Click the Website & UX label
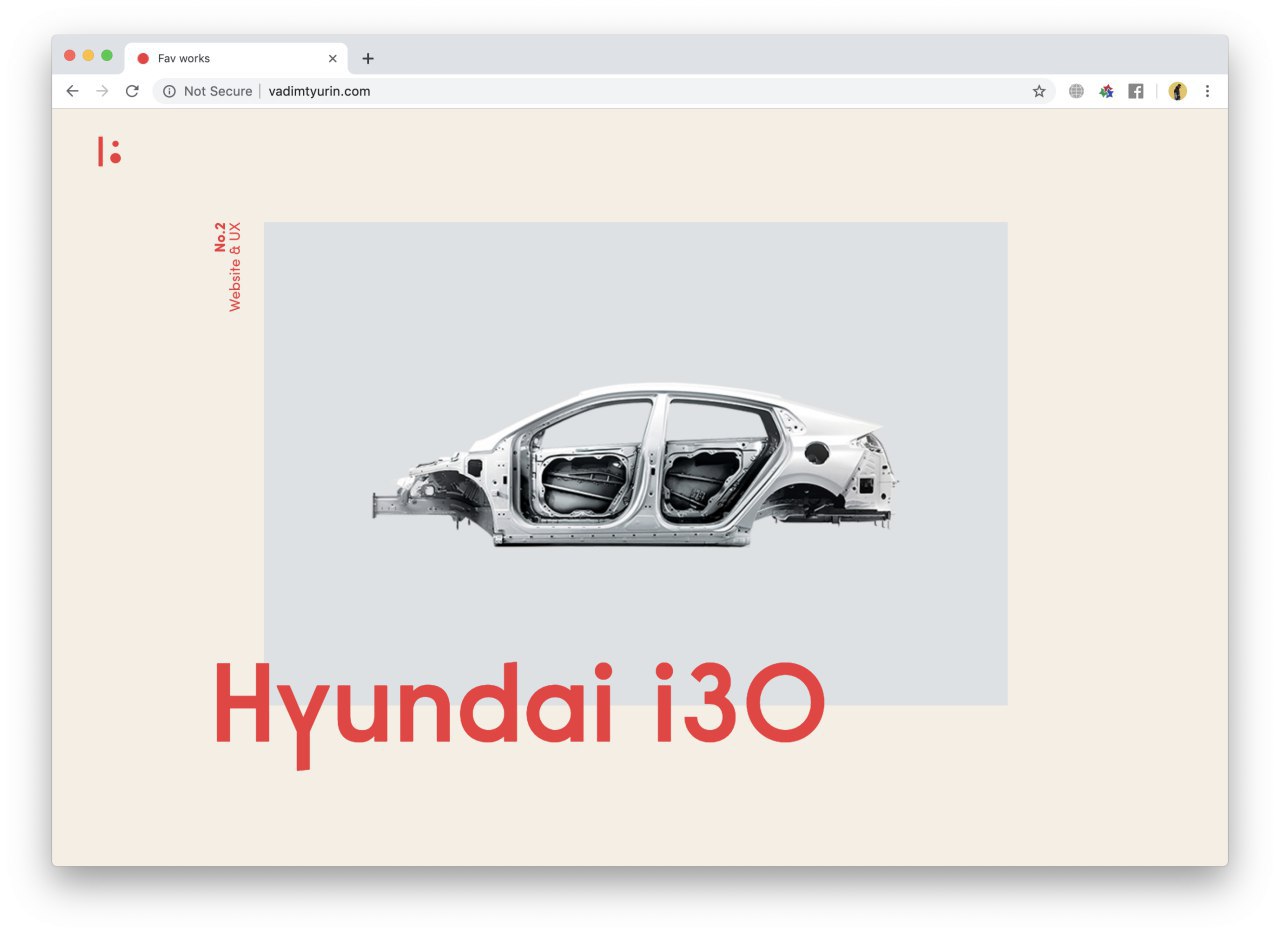Screen dimensions: 1280x935 (235, 266)
